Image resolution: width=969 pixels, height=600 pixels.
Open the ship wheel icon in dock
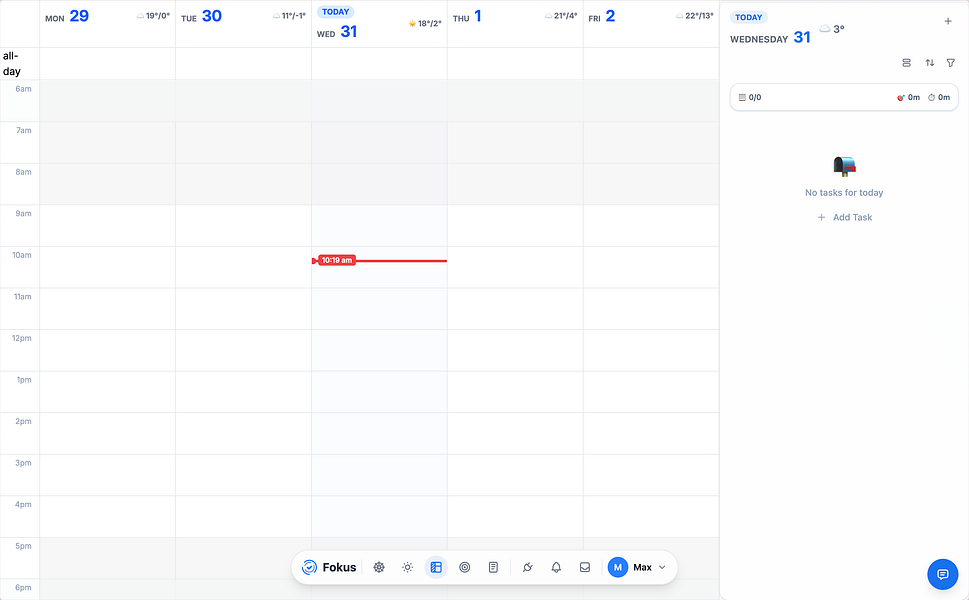point(379,567)
